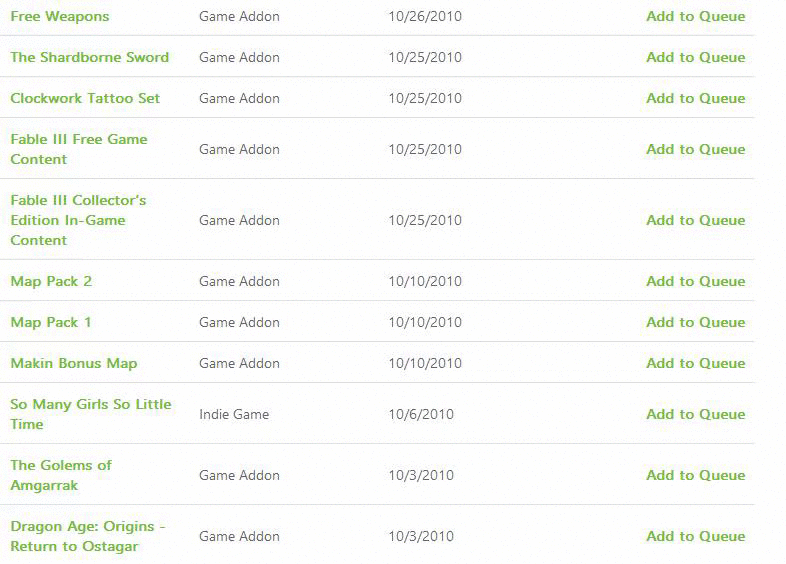Viewport: 786px width, 564px height.
Task: Open Fable III Free Game Content
Action: (x=79, y=149)
